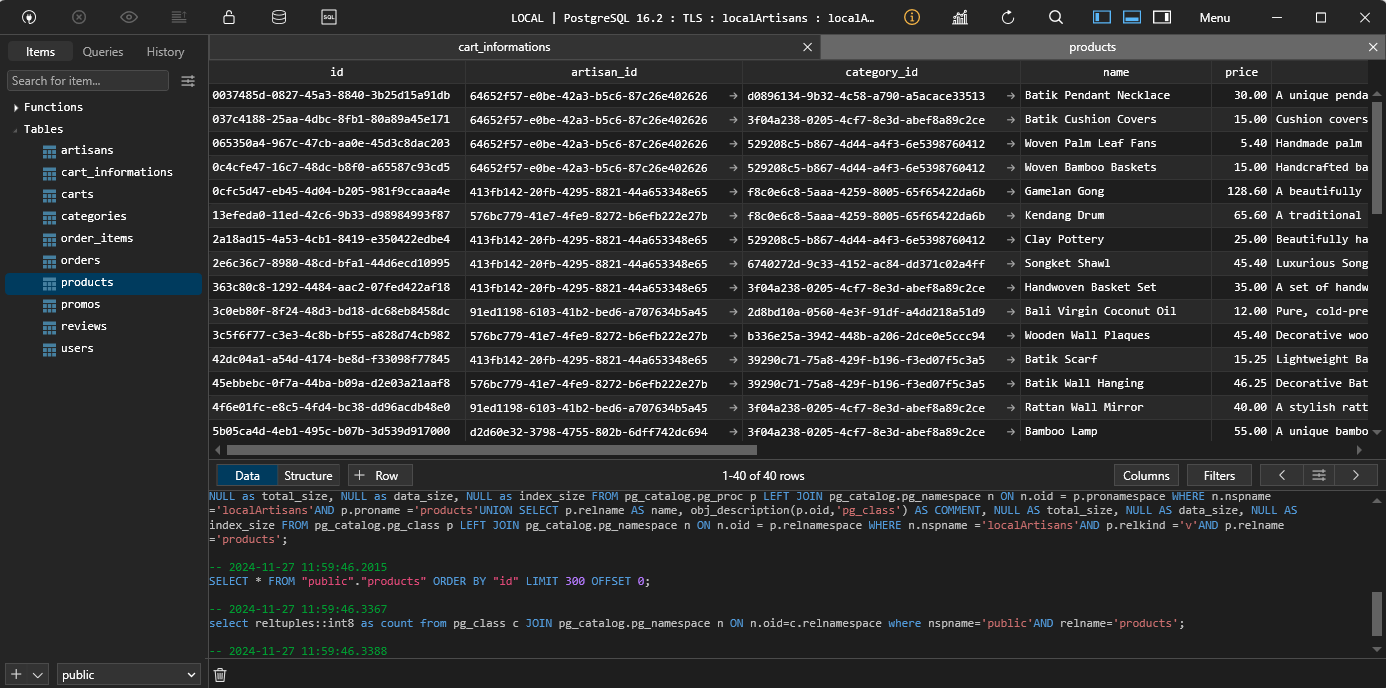Close the cart_informations tab
This screenshot has width=1386, height=688.
pos(808,47)
